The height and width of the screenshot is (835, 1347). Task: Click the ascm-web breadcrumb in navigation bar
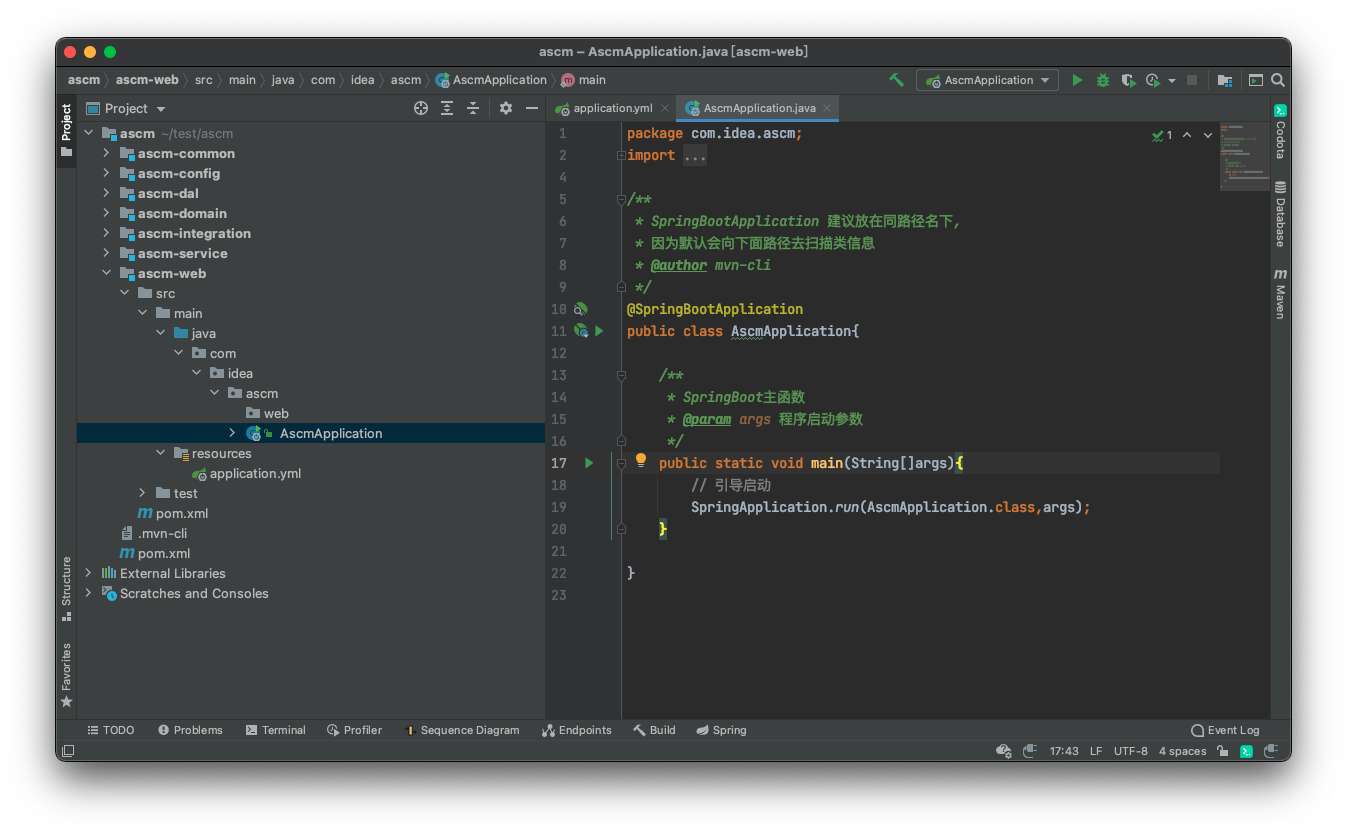pos(147,80)
